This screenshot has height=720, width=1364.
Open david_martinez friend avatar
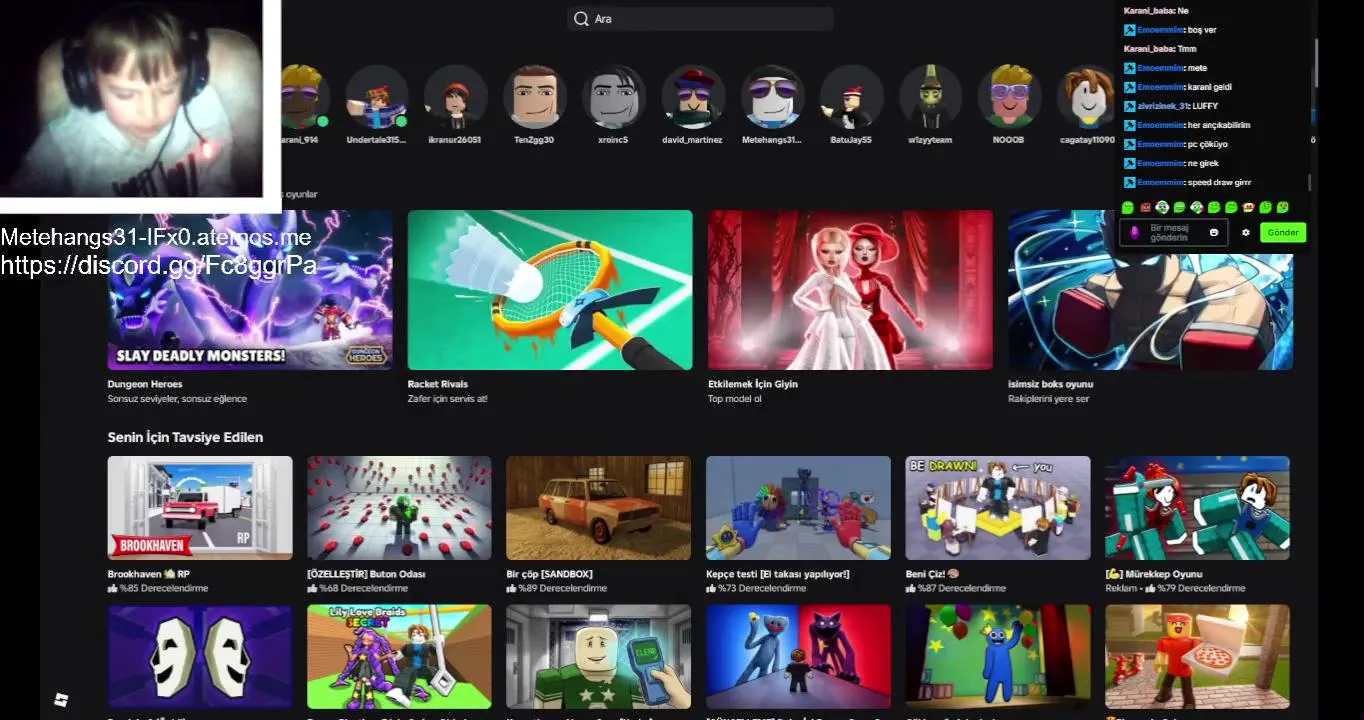pos(693,97)
